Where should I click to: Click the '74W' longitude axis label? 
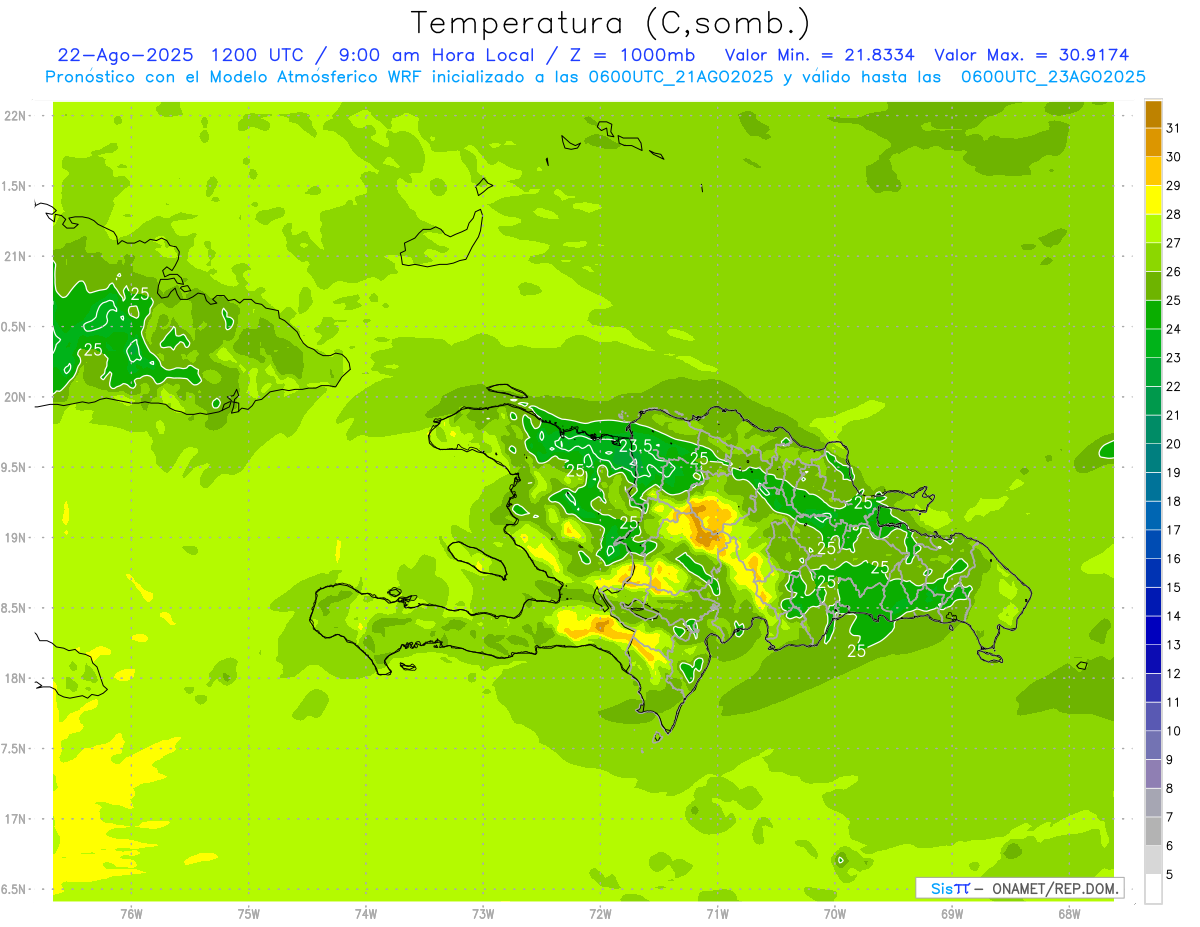366,914
